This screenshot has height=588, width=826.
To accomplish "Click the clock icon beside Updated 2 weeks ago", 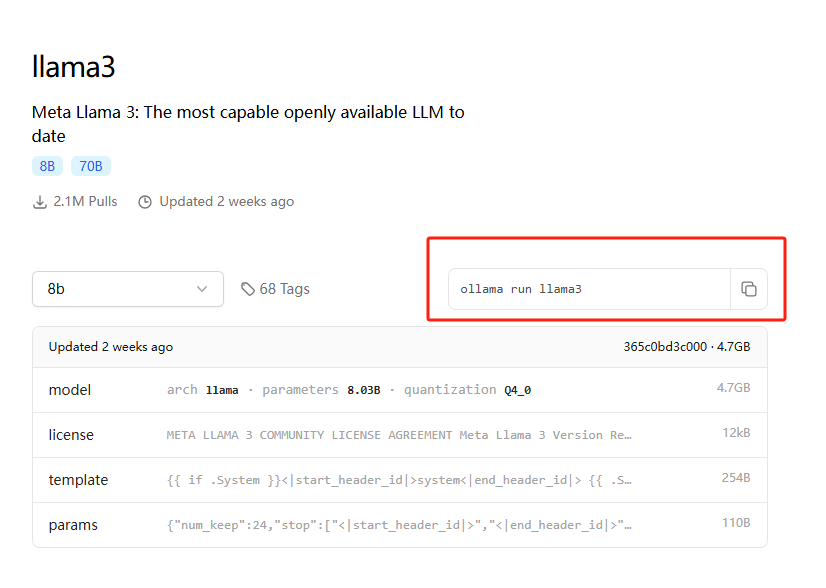I will click(145, 202).
